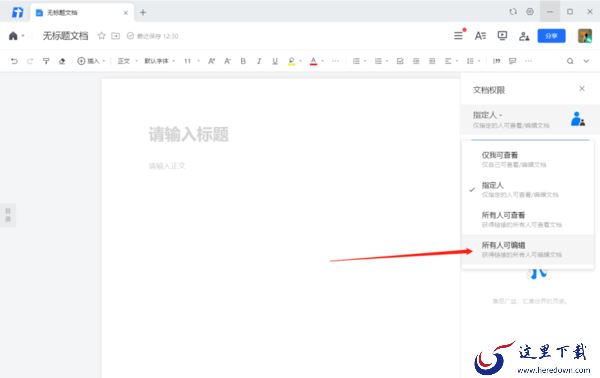The width and height of the screenshot is (600, 378).
Task: Click the clear formatting eraser icon
Action: 62,61
